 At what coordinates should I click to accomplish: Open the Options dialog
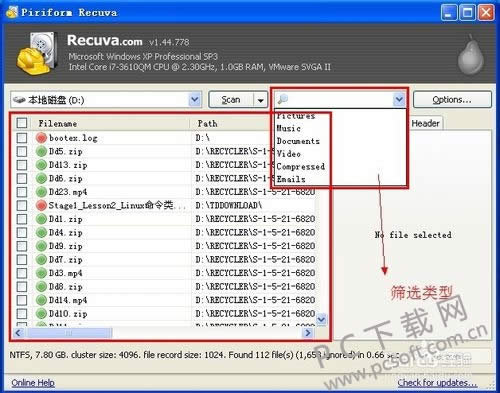[452, 100]
